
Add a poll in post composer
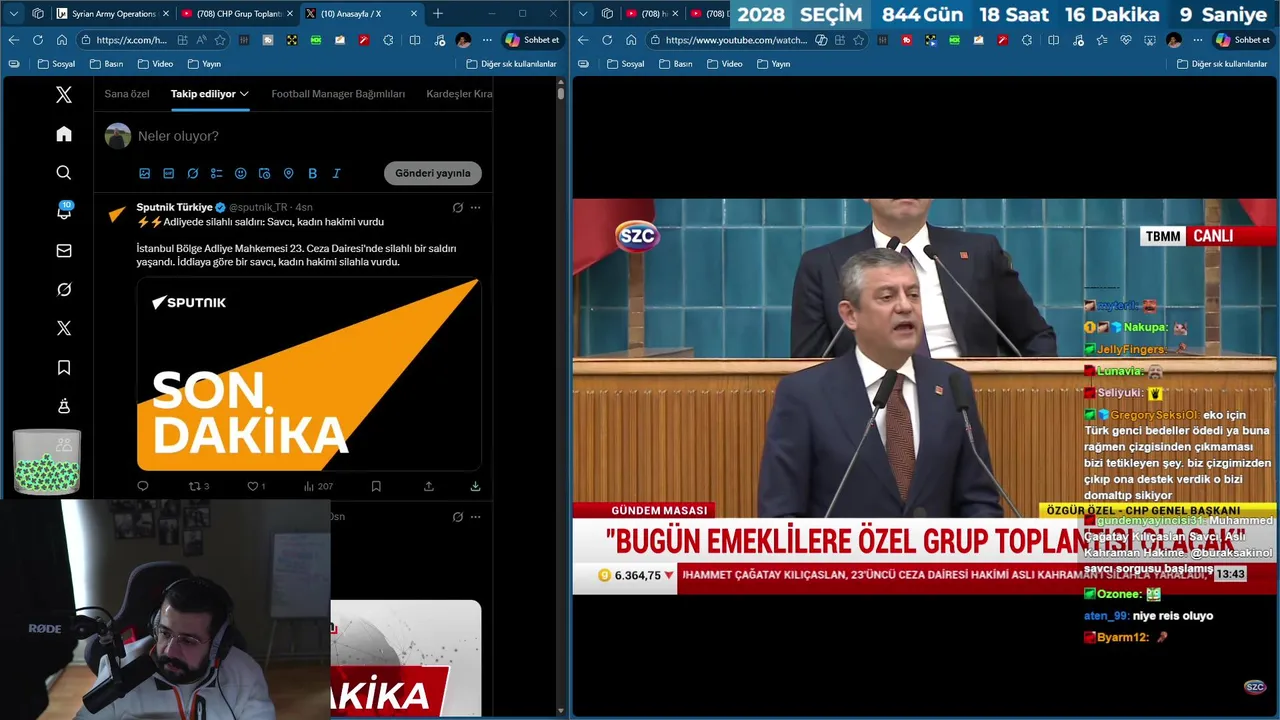pyautogui.click(x=216, y=173)
